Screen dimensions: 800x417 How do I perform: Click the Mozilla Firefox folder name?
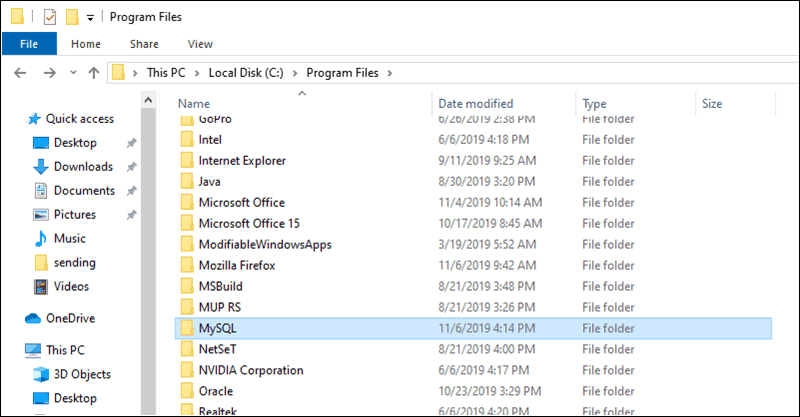[237, 265]
